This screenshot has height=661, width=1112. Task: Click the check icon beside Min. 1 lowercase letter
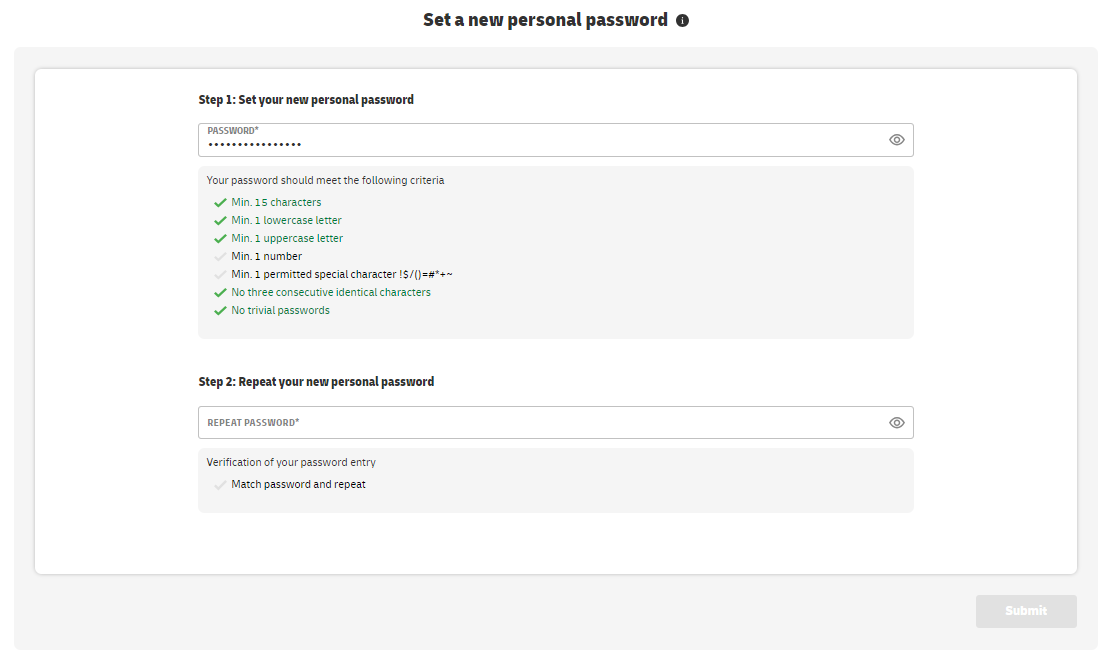point(220,221)
